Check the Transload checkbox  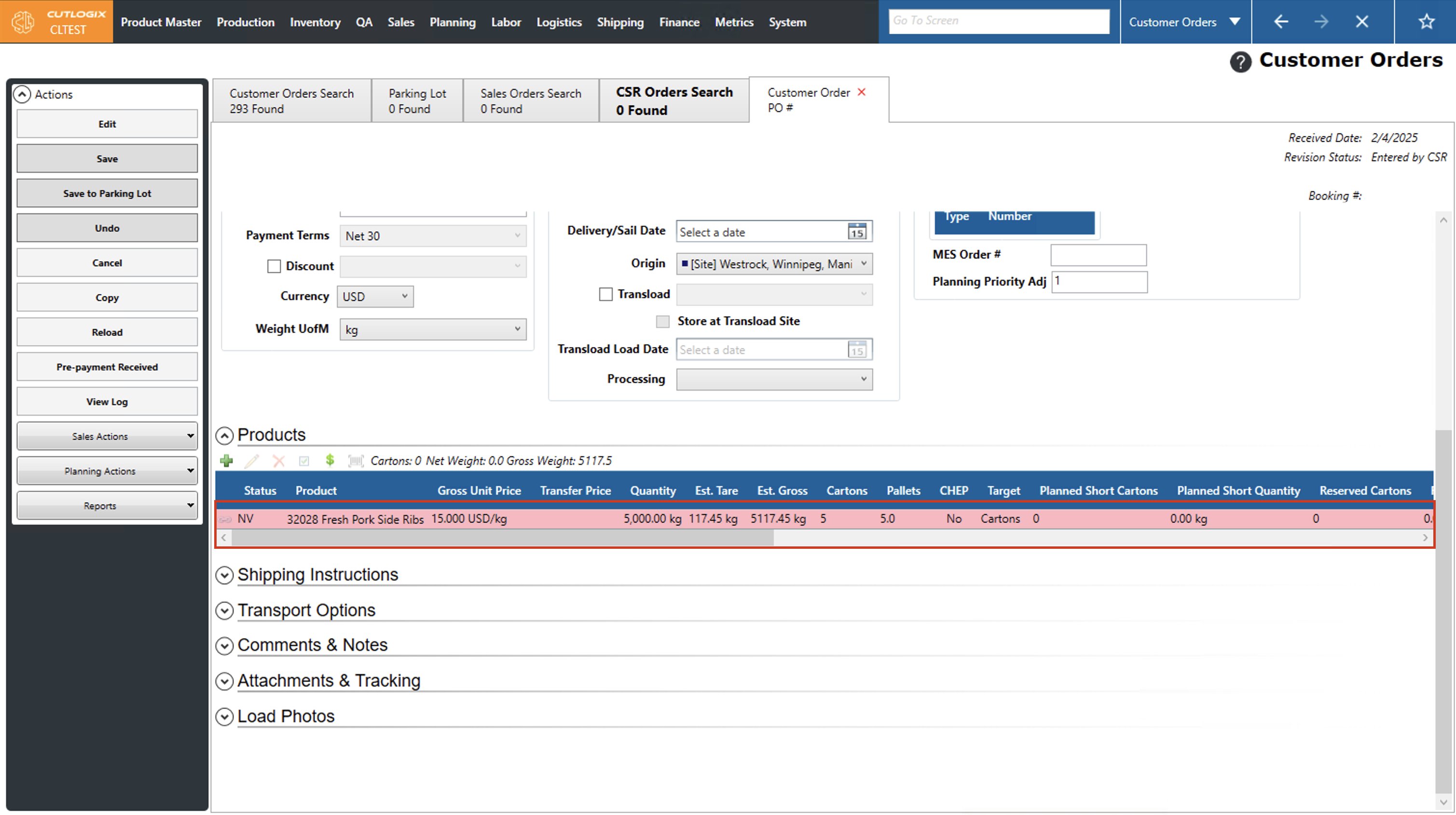(x=605, y=295)
